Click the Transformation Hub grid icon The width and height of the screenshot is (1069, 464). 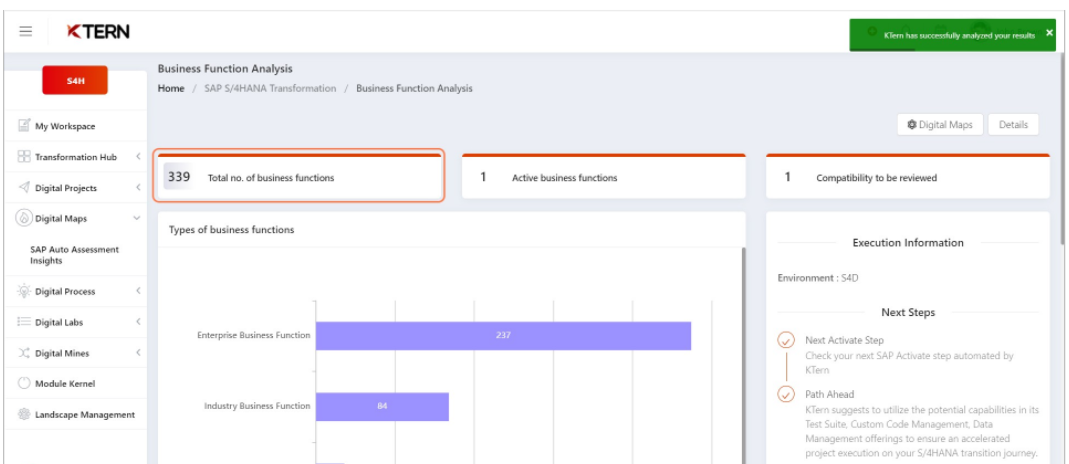25,157
